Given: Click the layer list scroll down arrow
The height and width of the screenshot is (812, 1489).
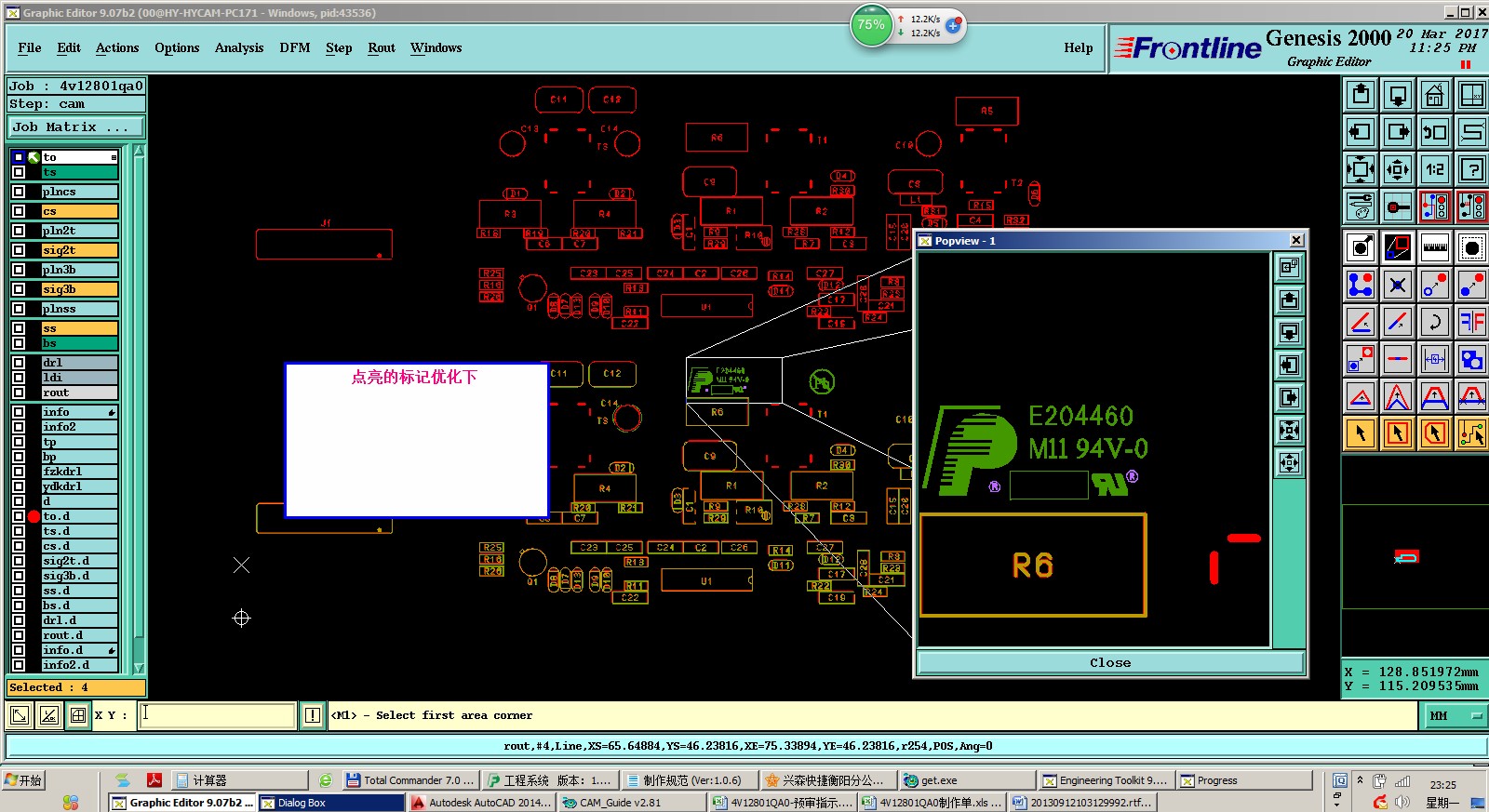Looking at the screenshot, I should 139,668.
